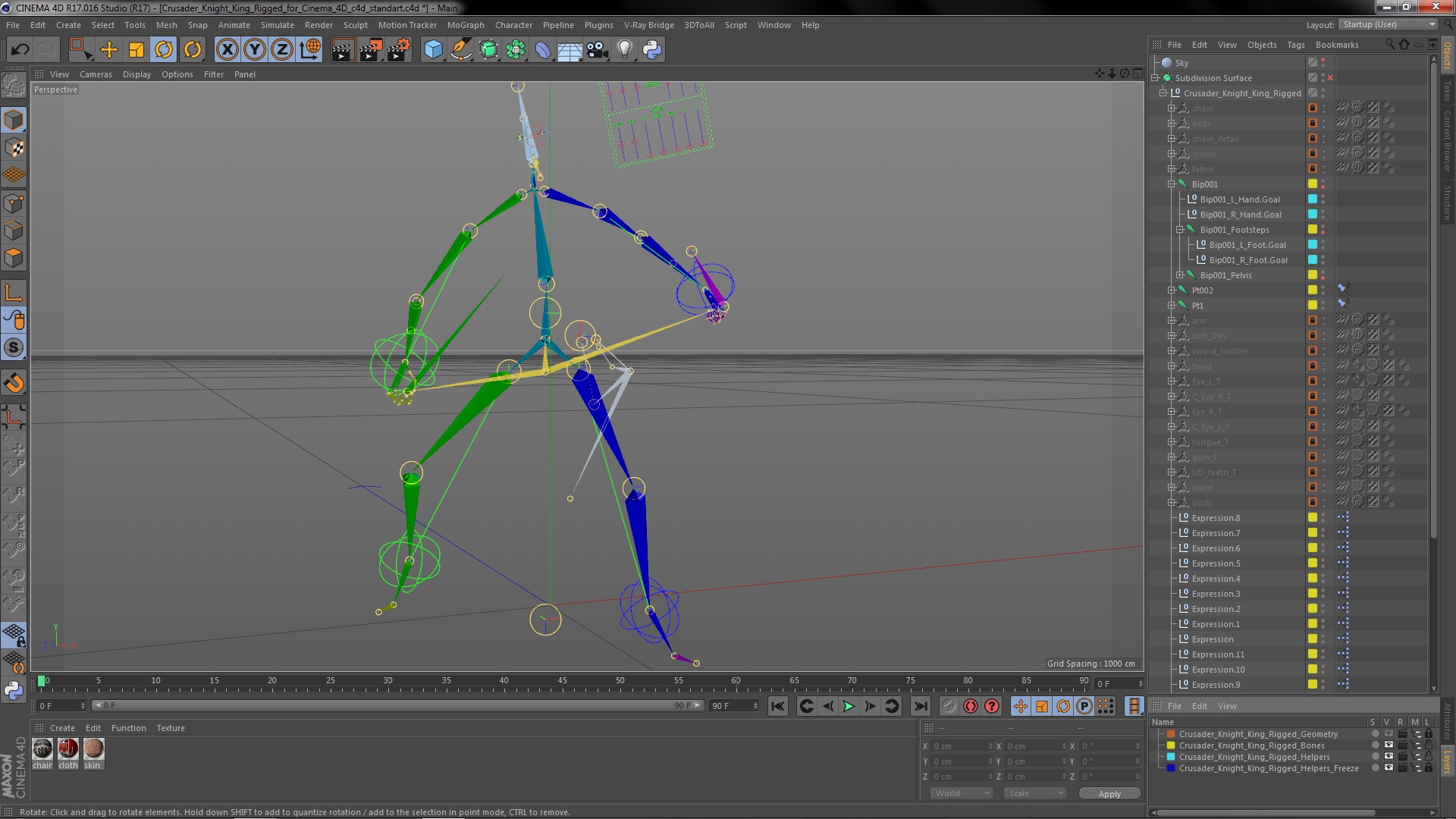Click the yellow layer swatch of Expression.8

coord(1312,518)
